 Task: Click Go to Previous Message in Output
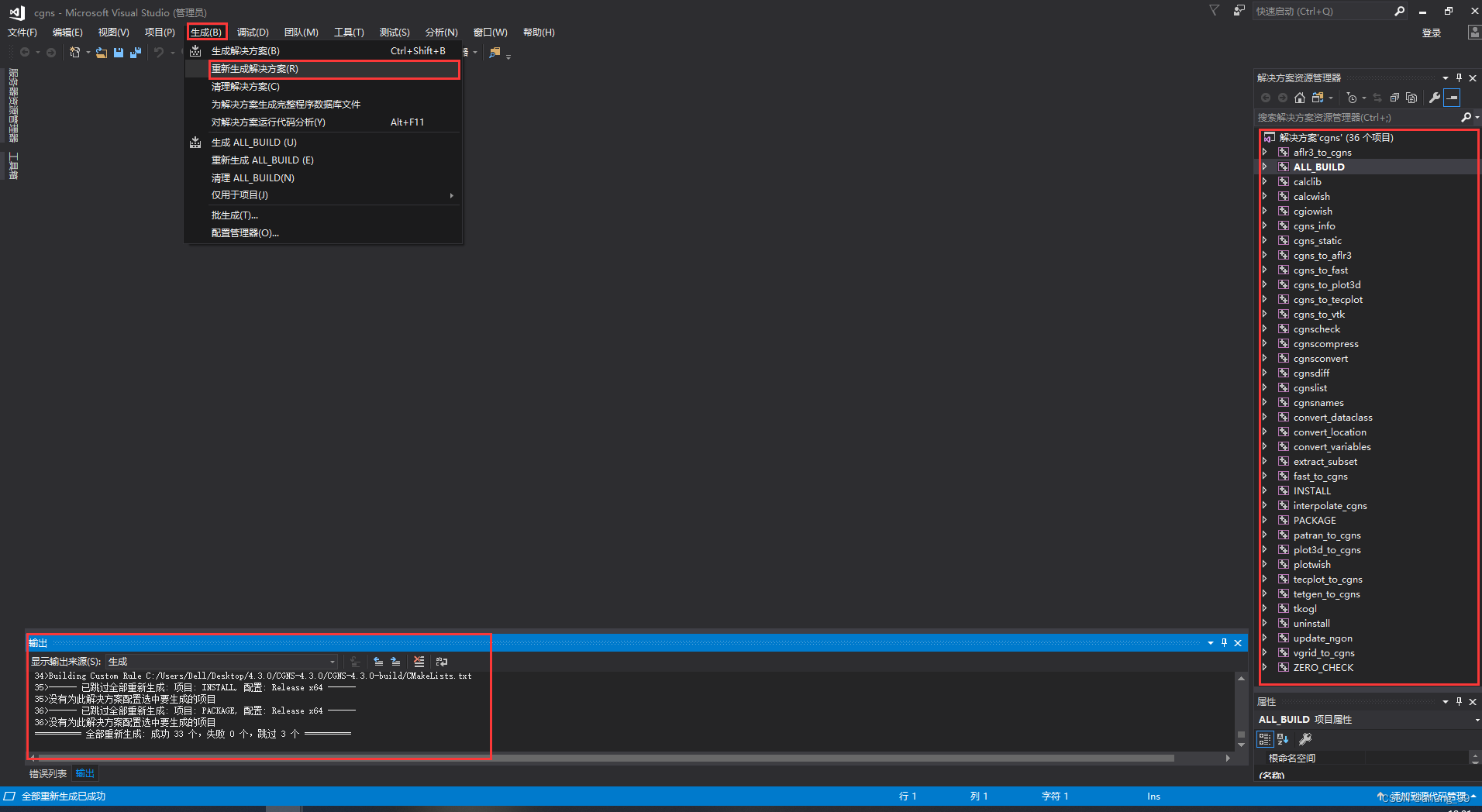click(x=378, y=662)
